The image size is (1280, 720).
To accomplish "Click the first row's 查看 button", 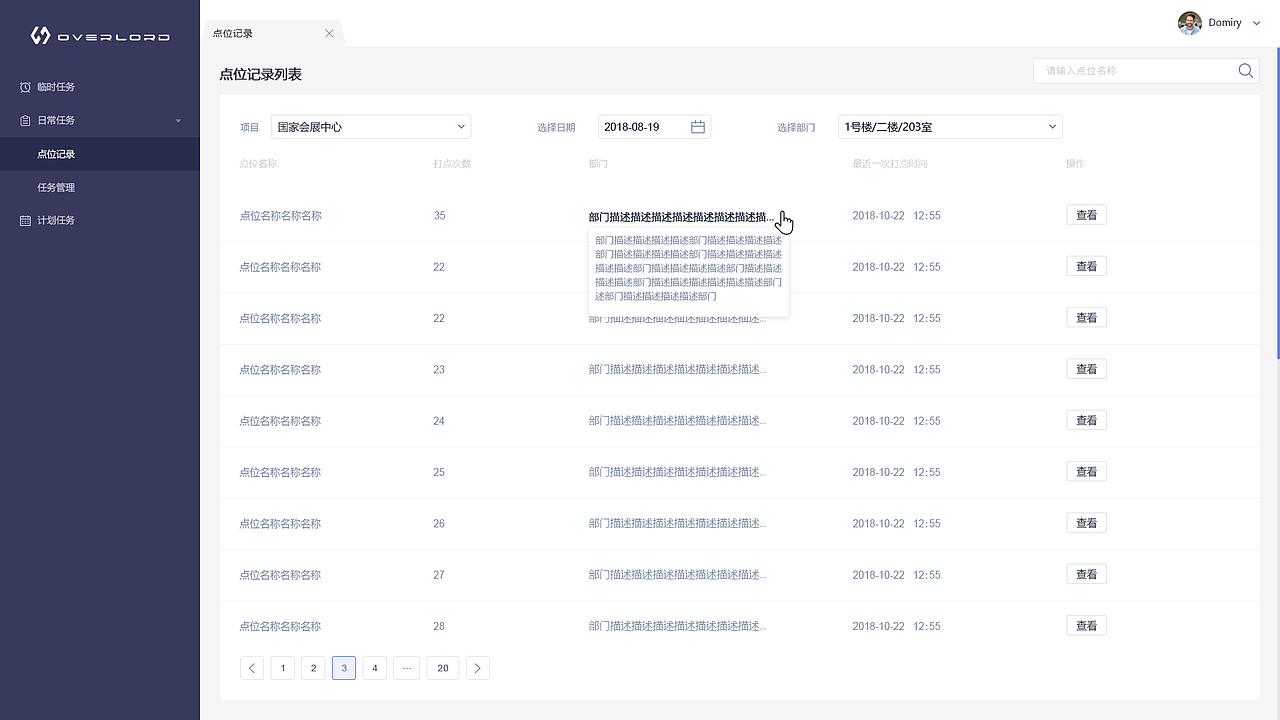I will click(1086, 214).
